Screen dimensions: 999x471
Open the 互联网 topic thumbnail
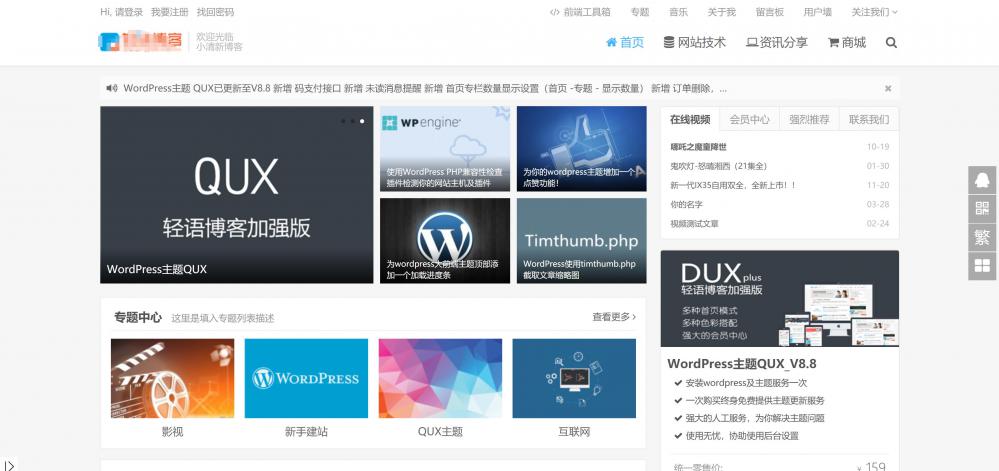[x=574, y=378]
